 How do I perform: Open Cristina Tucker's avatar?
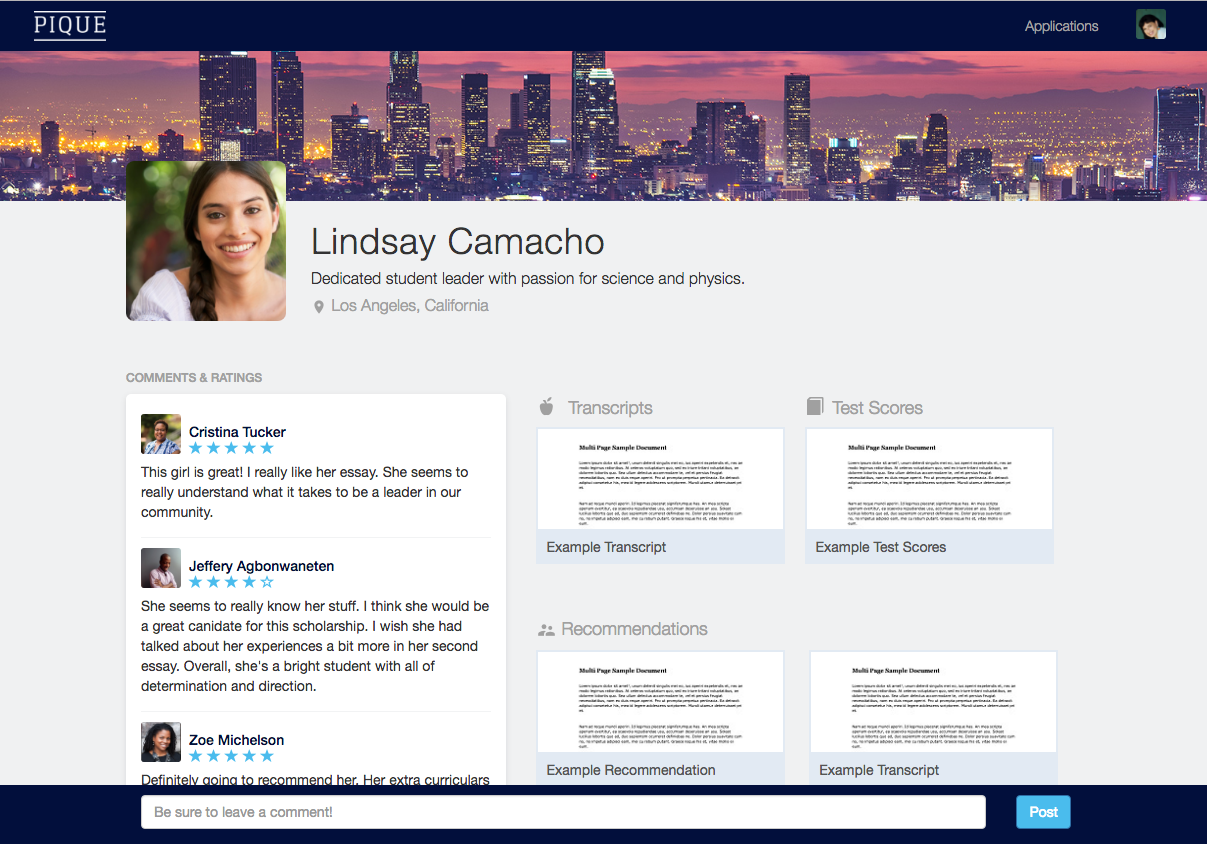click(x=161, y=434)
